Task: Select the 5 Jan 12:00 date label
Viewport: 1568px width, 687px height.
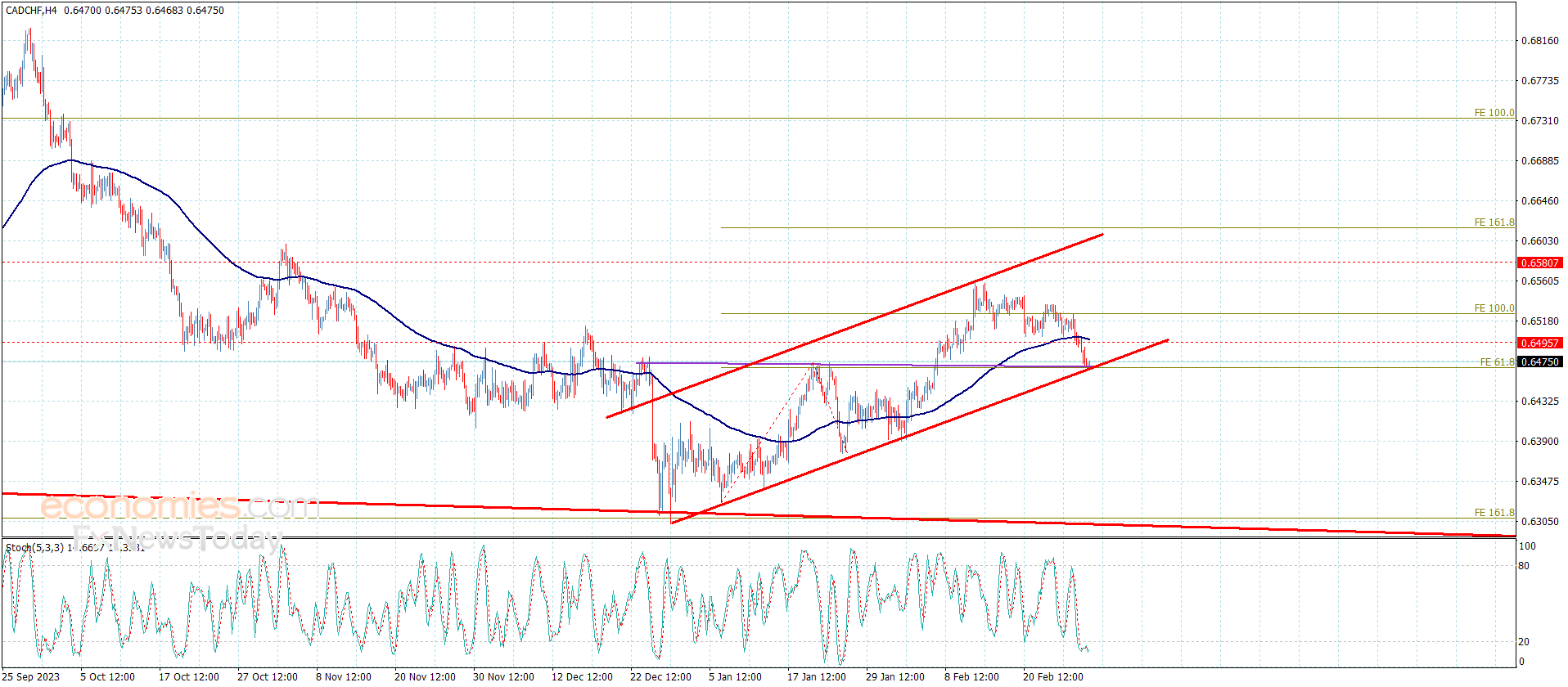Action: 735,676
